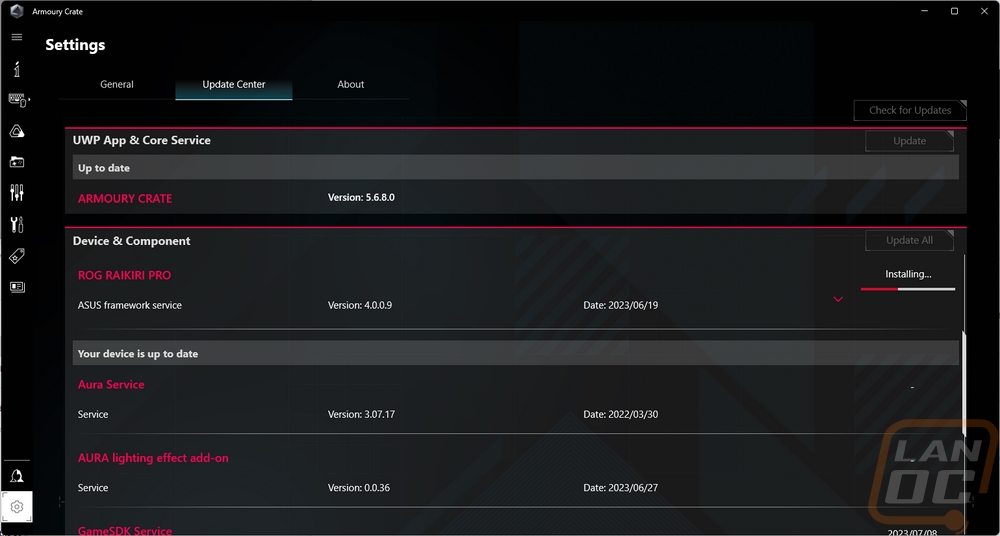1000x536 pixels.
Task: Open the Dashboard info icon in sidebar
Action: point(17,69)
